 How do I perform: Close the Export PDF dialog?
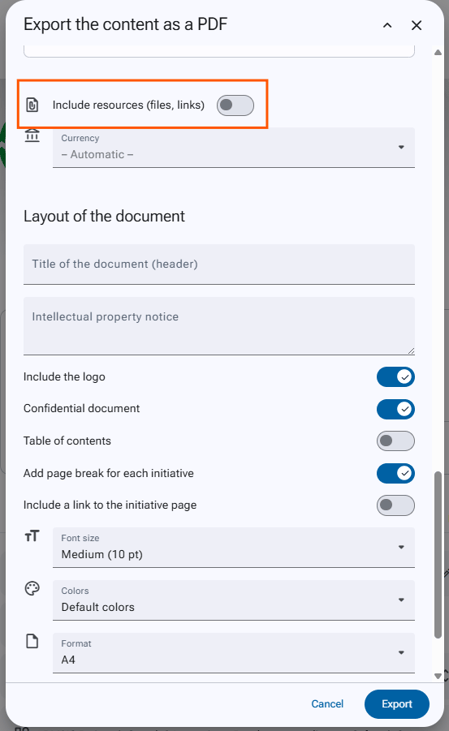[x=416, y=25]
